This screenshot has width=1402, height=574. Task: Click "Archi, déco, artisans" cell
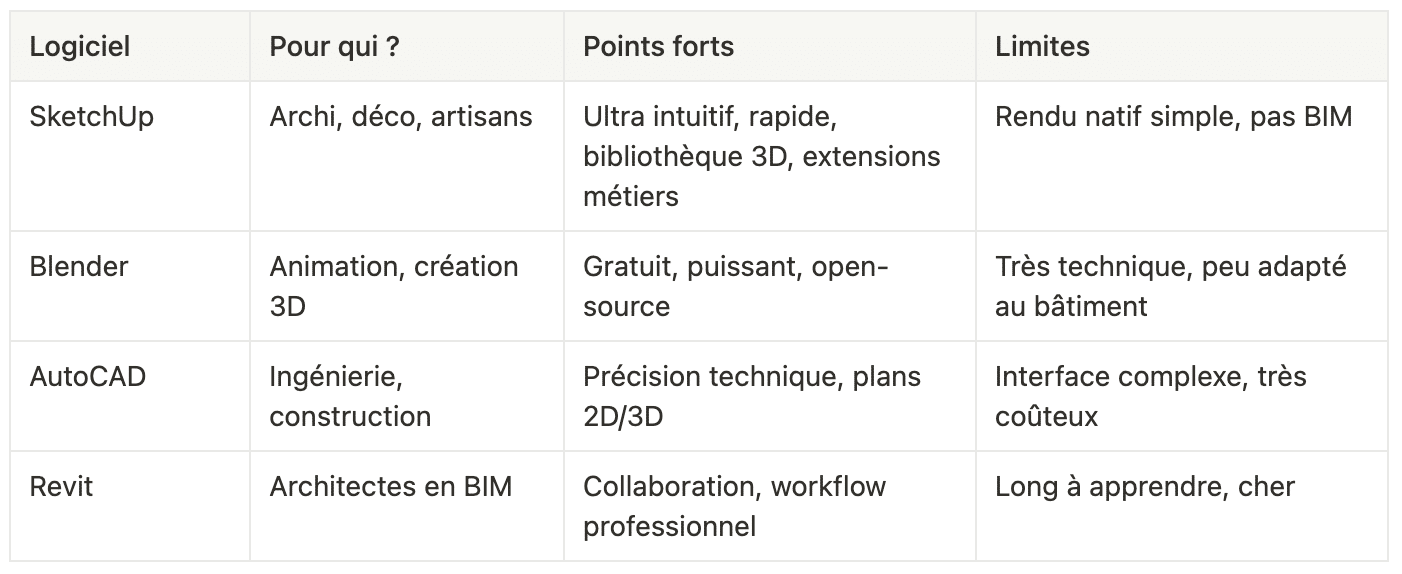[x=406, y=156]
